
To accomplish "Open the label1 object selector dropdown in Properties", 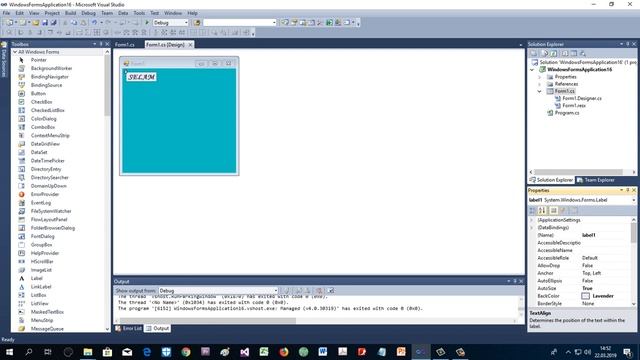I will (x=633, y=200).
